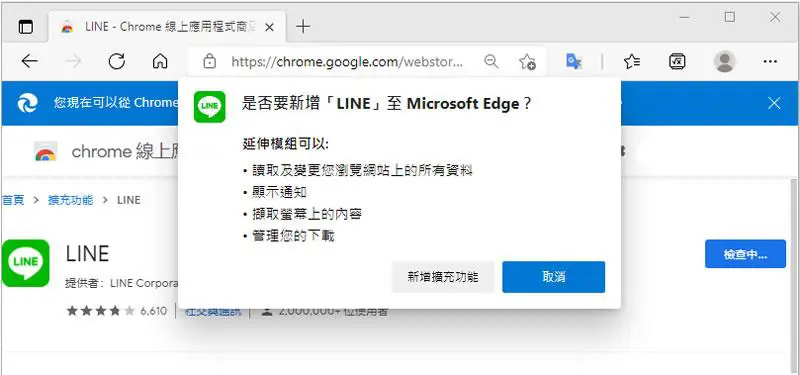Click 首頁 breadcrumb link
800x375 pixels.
point(12,200)
